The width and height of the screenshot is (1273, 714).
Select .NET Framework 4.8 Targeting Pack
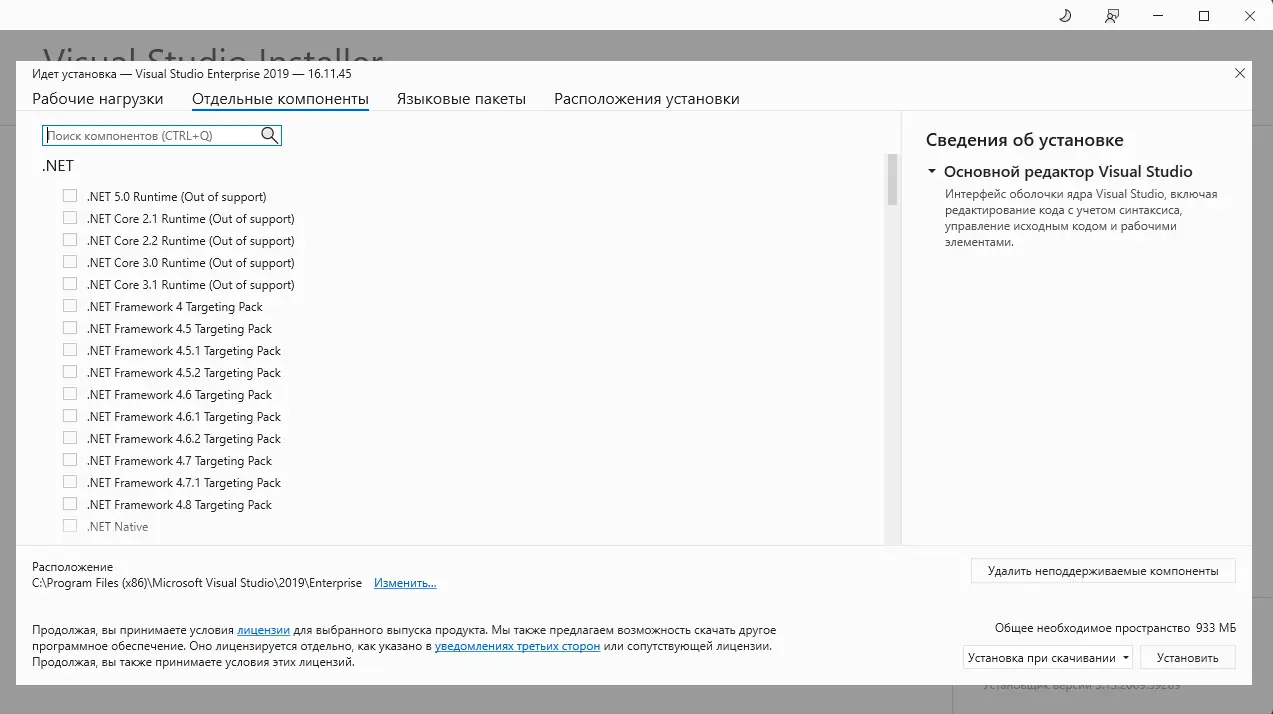click(x=70, y=504)
